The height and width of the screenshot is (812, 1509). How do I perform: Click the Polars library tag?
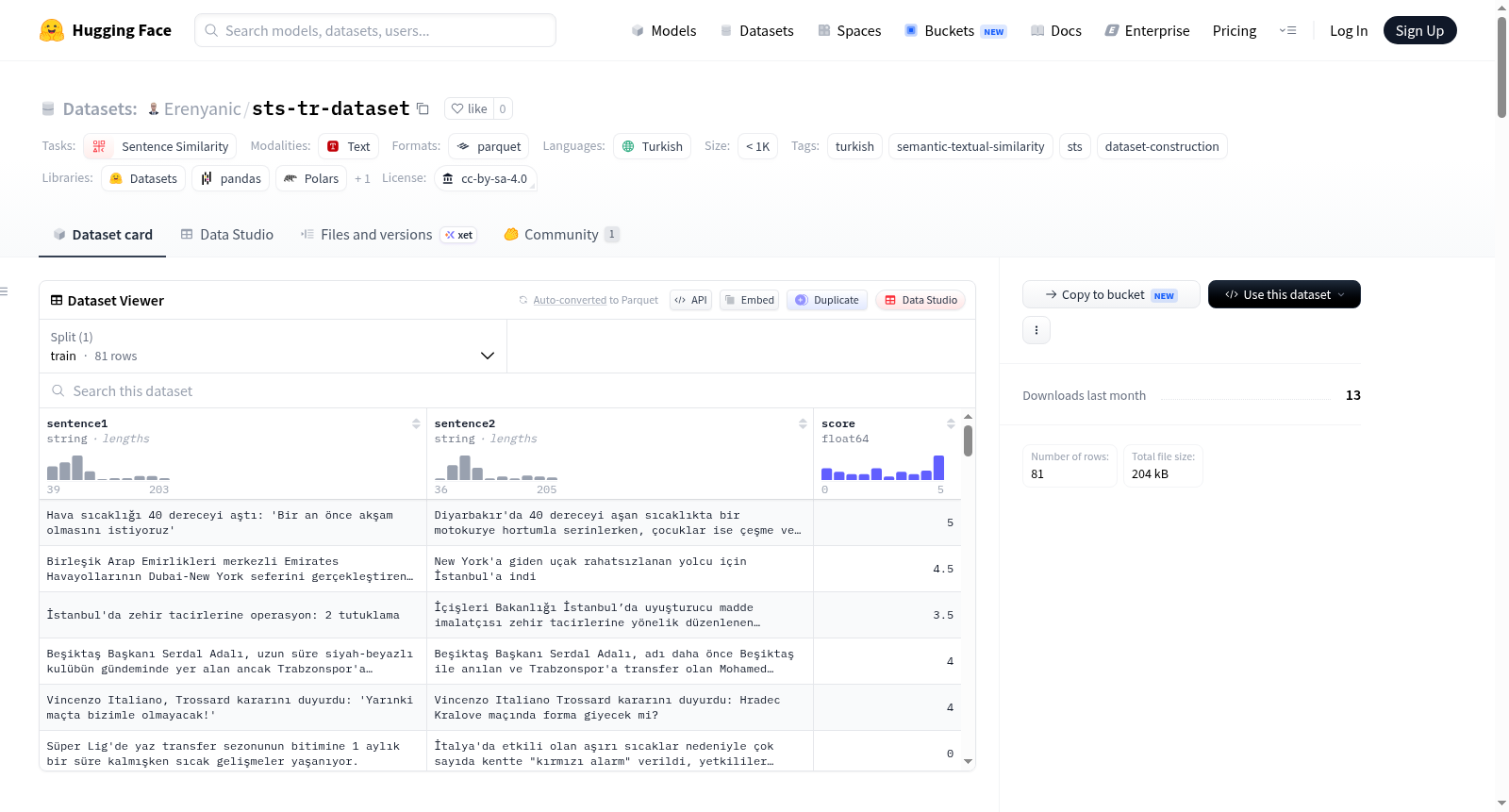click(x=311, y=178)
